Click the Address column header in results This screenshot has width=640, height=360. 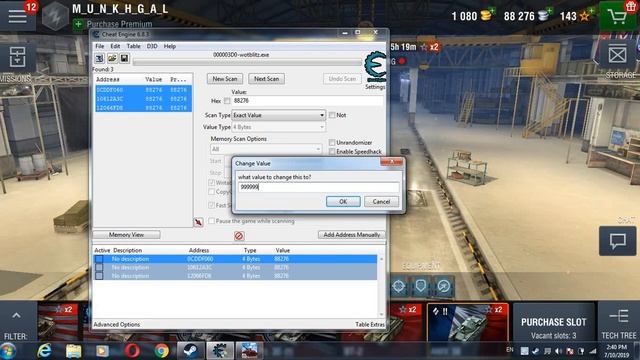click(x=108, y=79)
